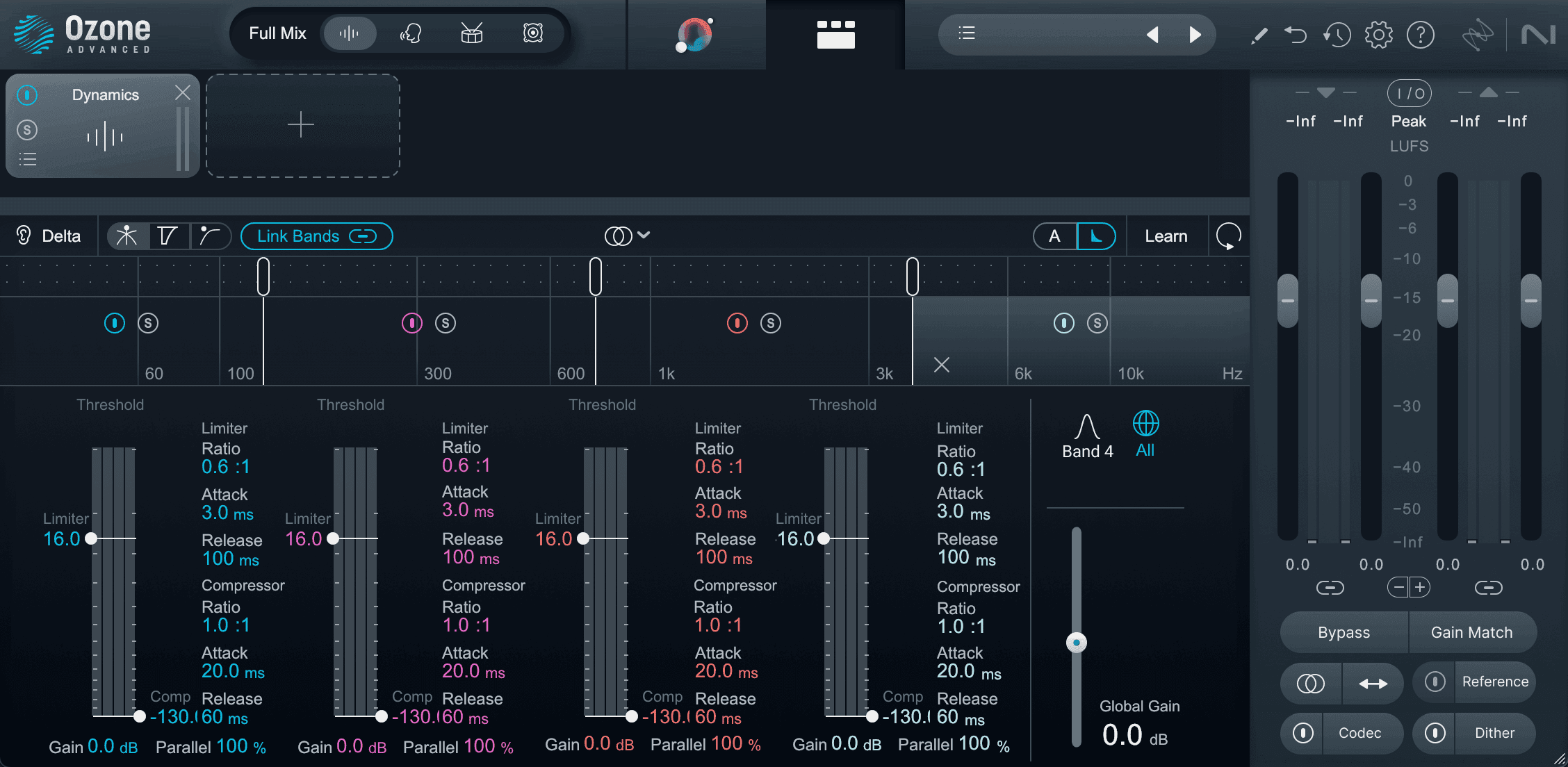The width and height of the screenshot is (1568, 767).
Task: Click the reset loop icon next to Learn
Action: tap(1229, 237)
